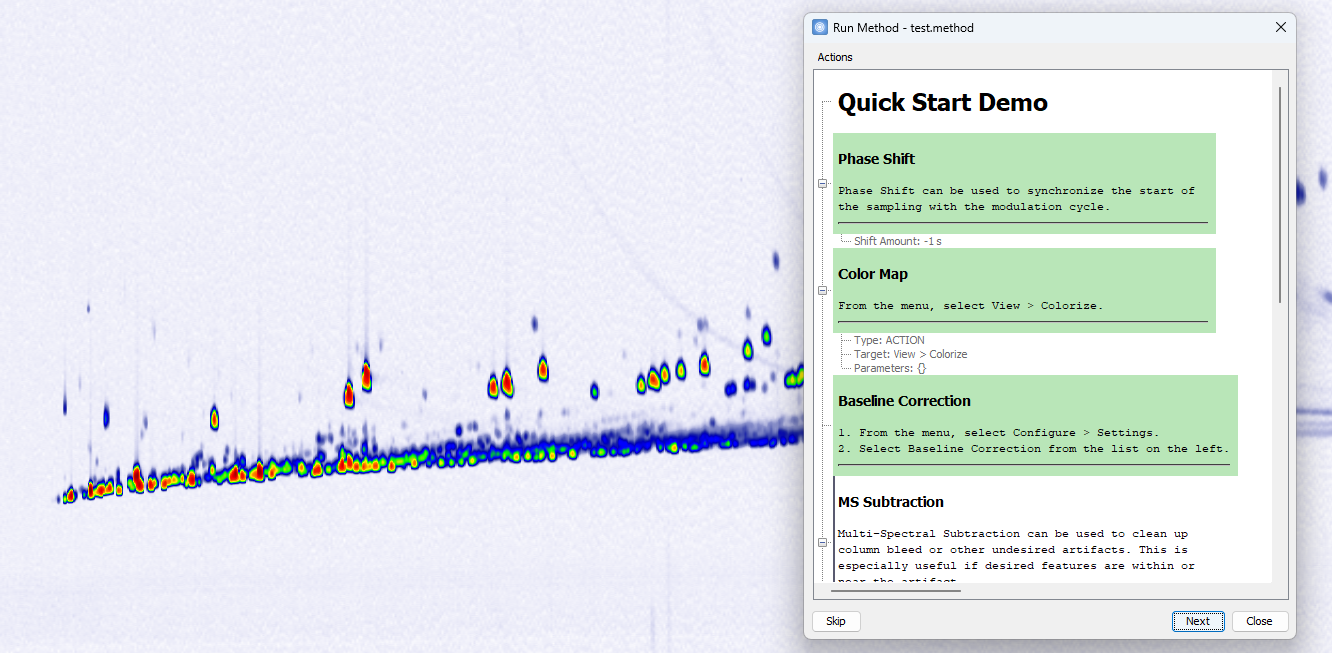
Task: Click the Run Method application icon in title bar
Action: click(x=821, y=27)
